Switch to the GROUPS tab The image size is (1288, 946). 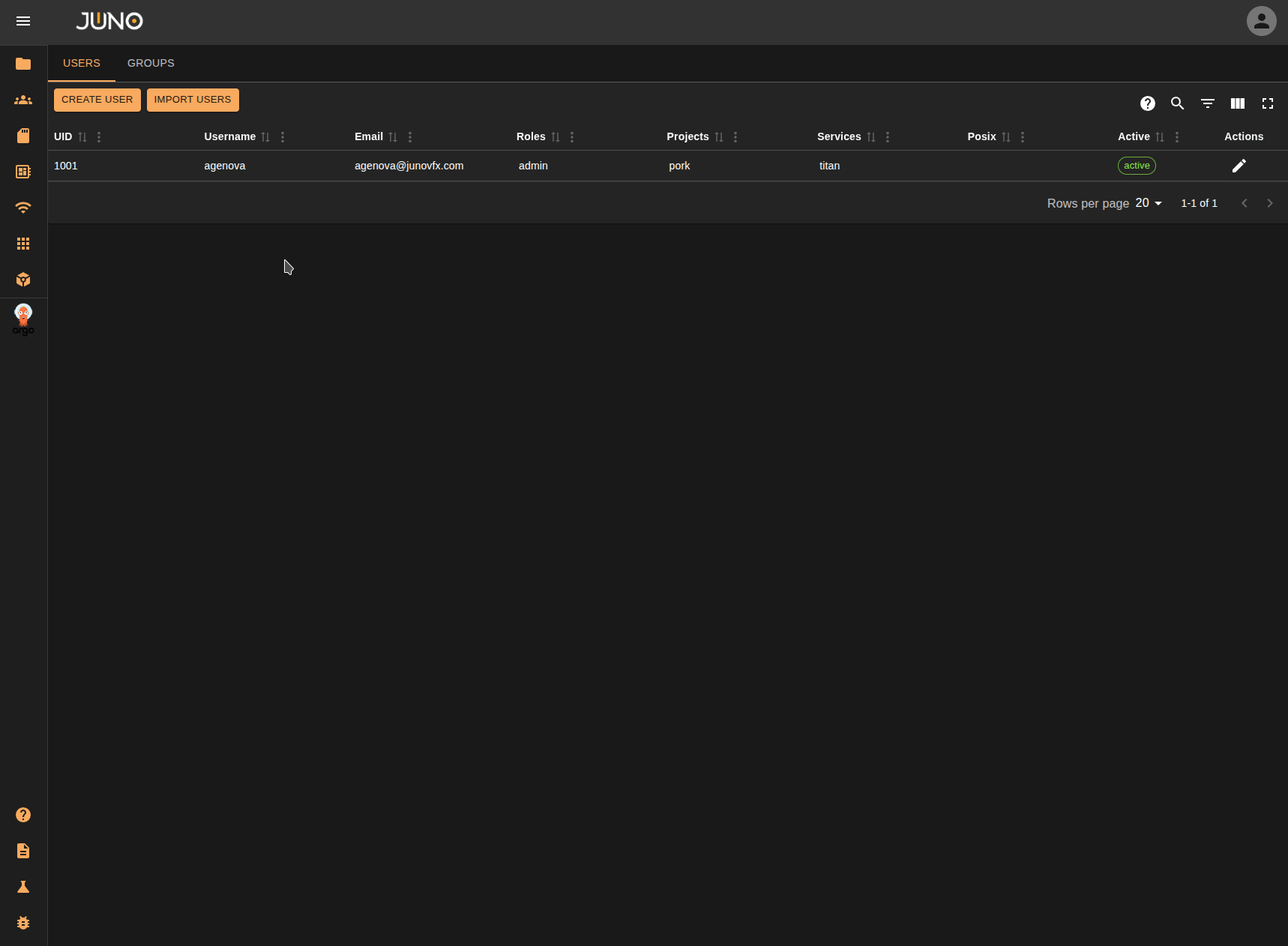point(151,63)
